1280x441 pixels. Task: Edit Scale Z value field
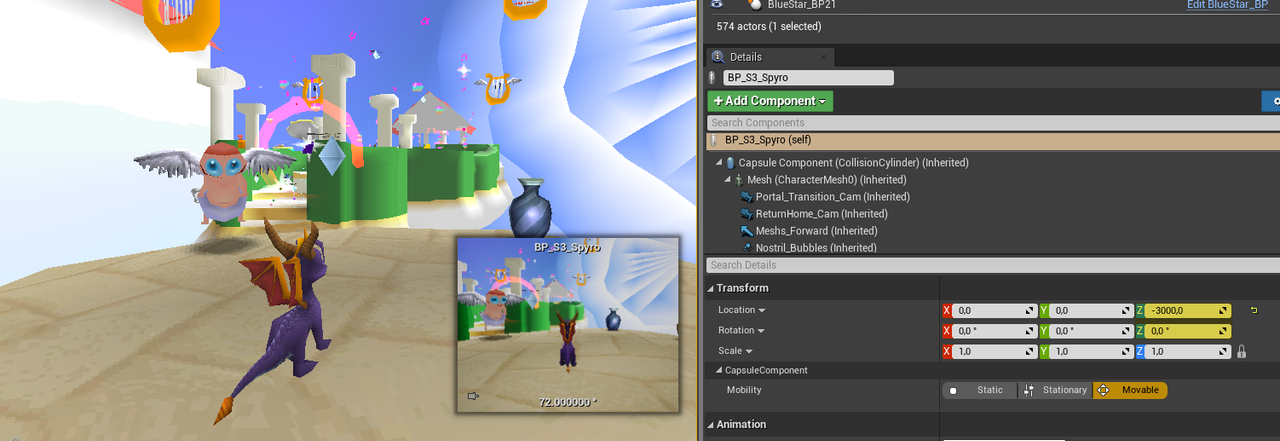point(1188,351)
